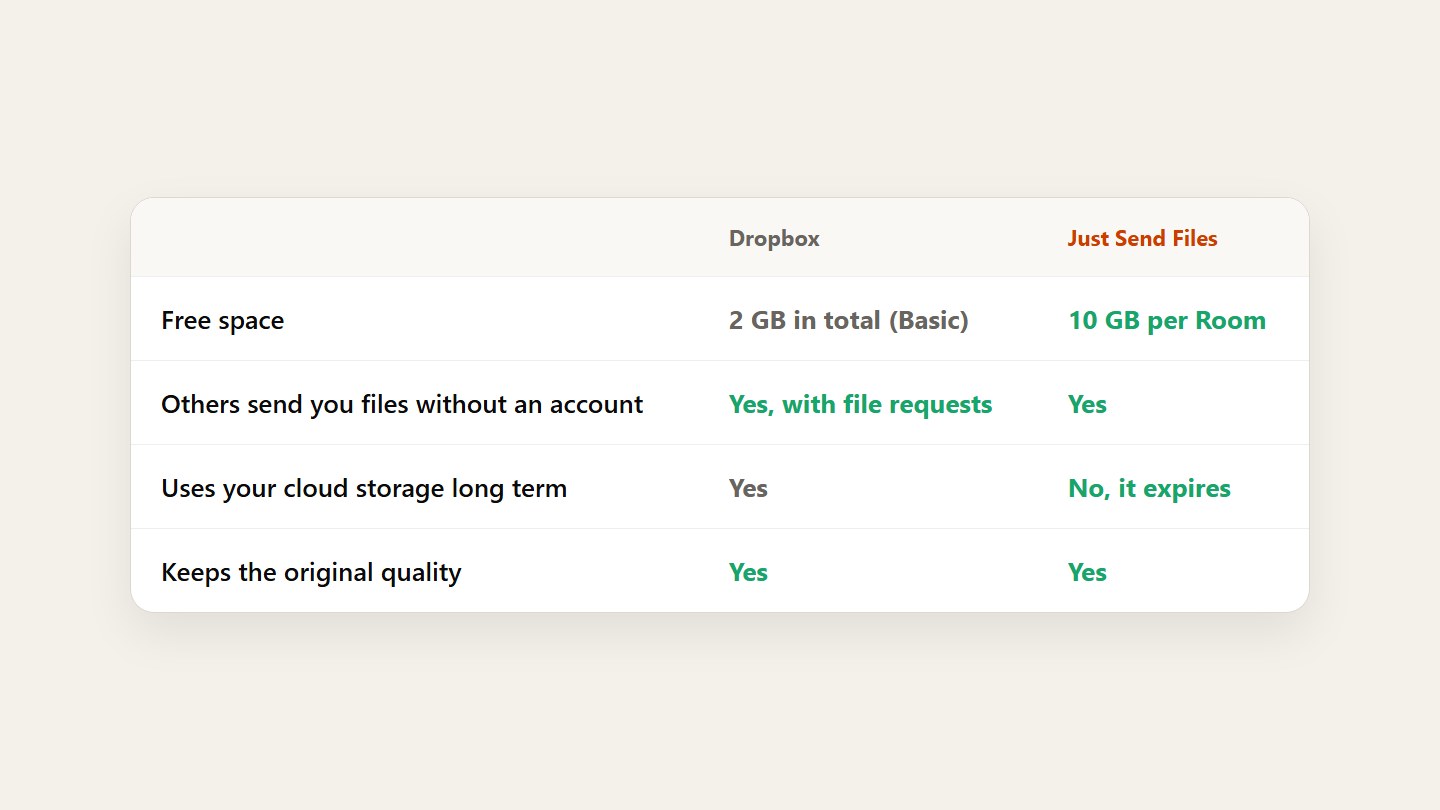This screenshot has width=1440, height=810.
Task: Select "Uses your cloud storage long term" label
Action: pos(364,489)
